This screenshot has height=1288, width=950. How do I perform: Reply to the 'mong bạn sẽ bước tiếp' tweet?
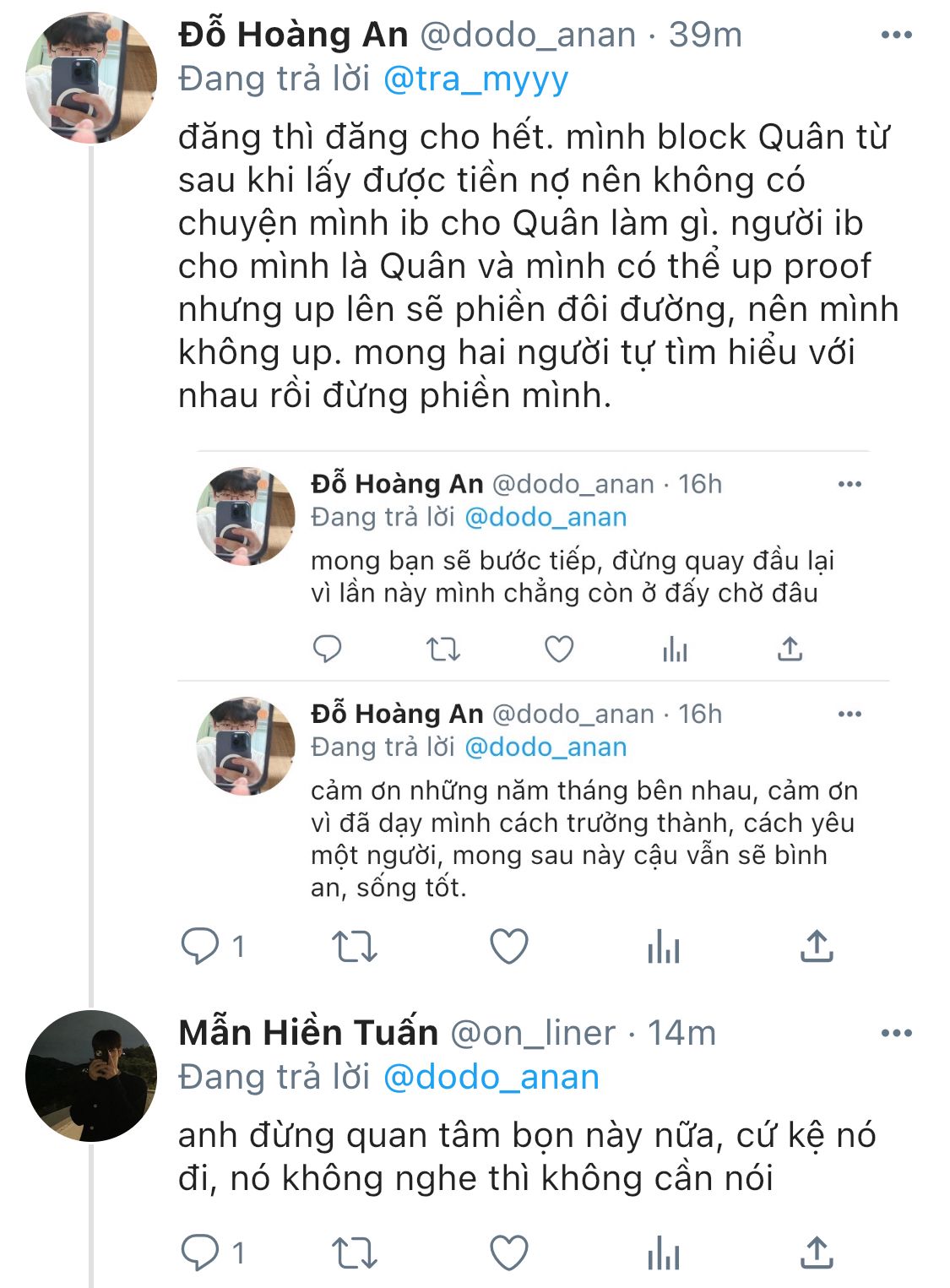click(327, 649)
